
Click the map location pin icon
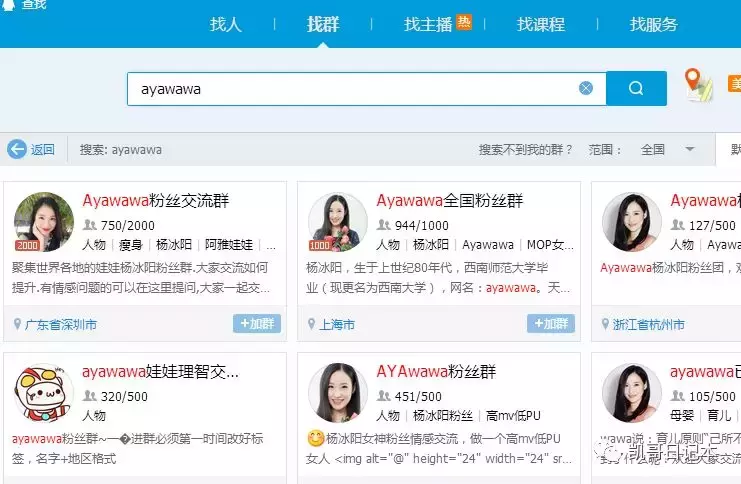point(698,85)
